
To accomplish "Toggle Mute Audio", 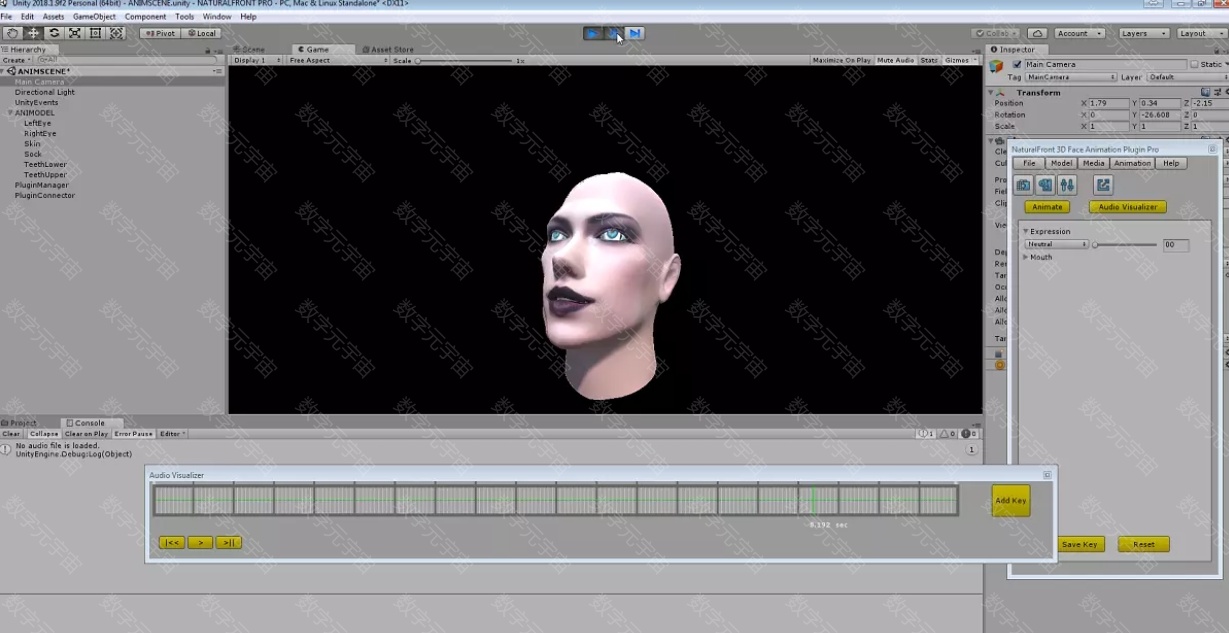I will 896,60.
